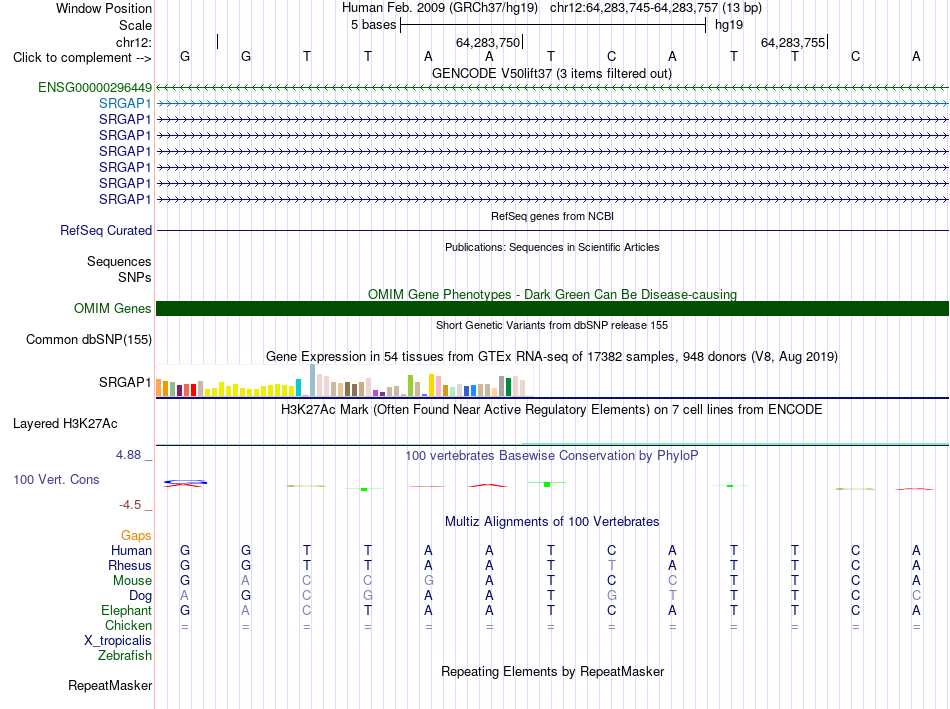Select the Elephant alignment row label
The height and width of the screenshot is (709, 950).
point(126,610)
